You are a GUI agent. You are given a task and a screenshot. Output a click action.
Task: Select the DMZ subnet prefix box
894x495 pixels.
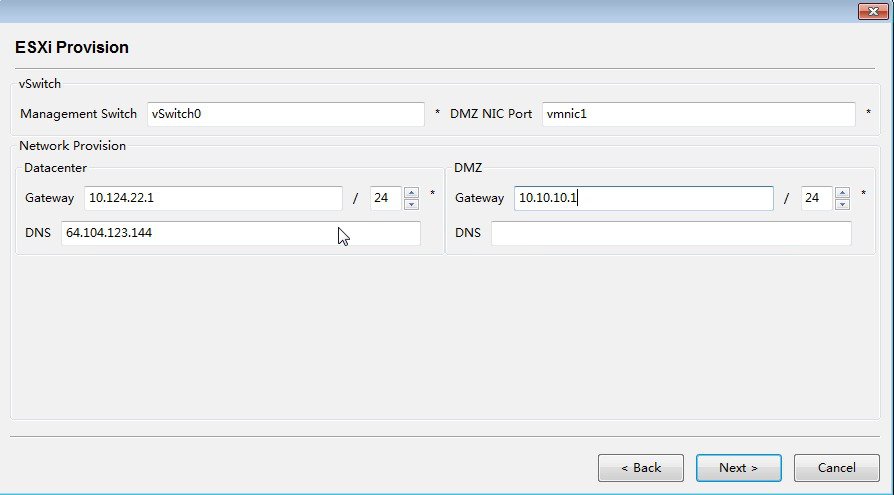click(817, 198)
